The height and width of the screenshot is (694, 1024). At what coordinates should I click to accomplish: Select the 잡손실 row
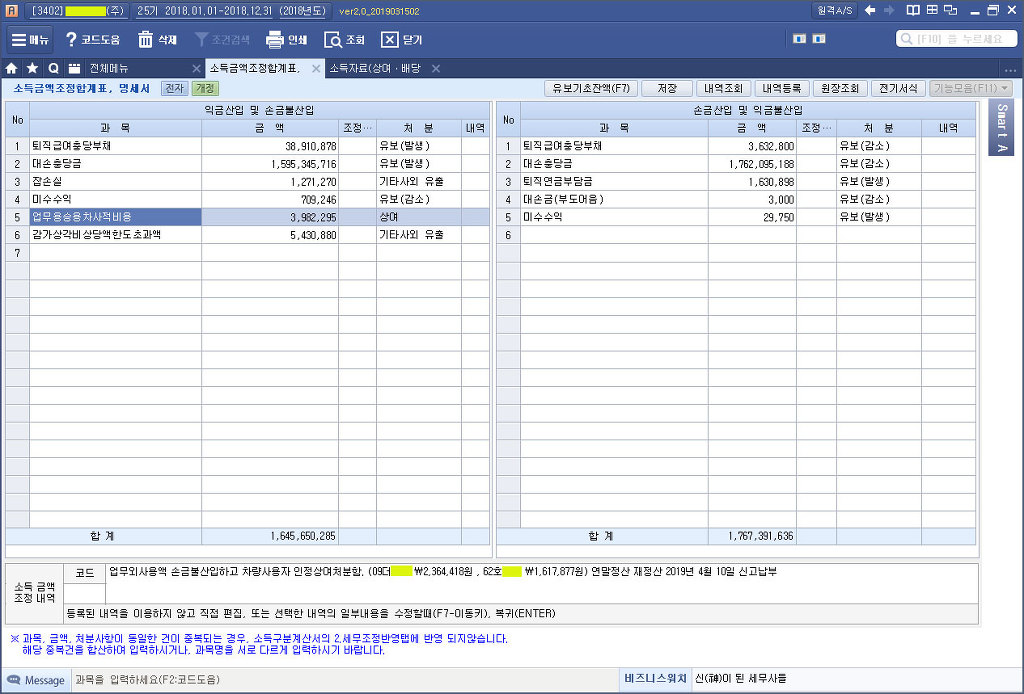pos(248,181)
